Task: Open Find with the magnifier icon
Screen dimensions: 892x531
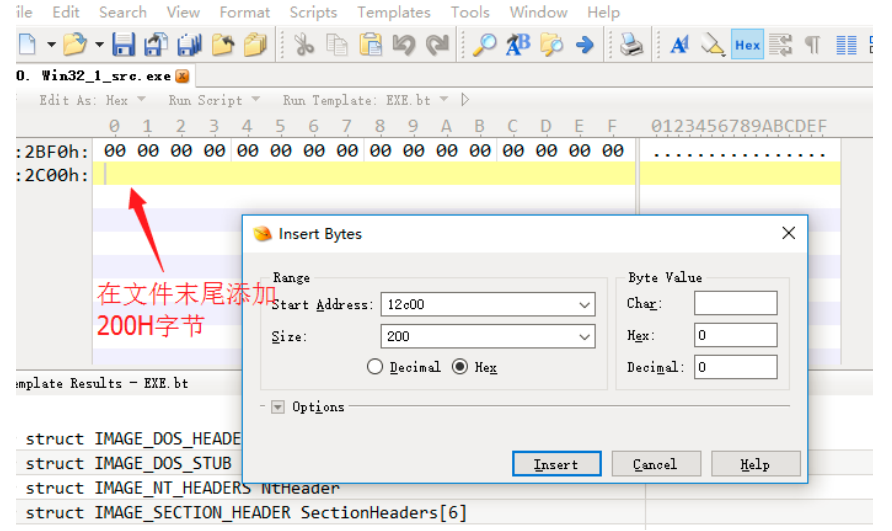Action: click(x=485, y=44)
